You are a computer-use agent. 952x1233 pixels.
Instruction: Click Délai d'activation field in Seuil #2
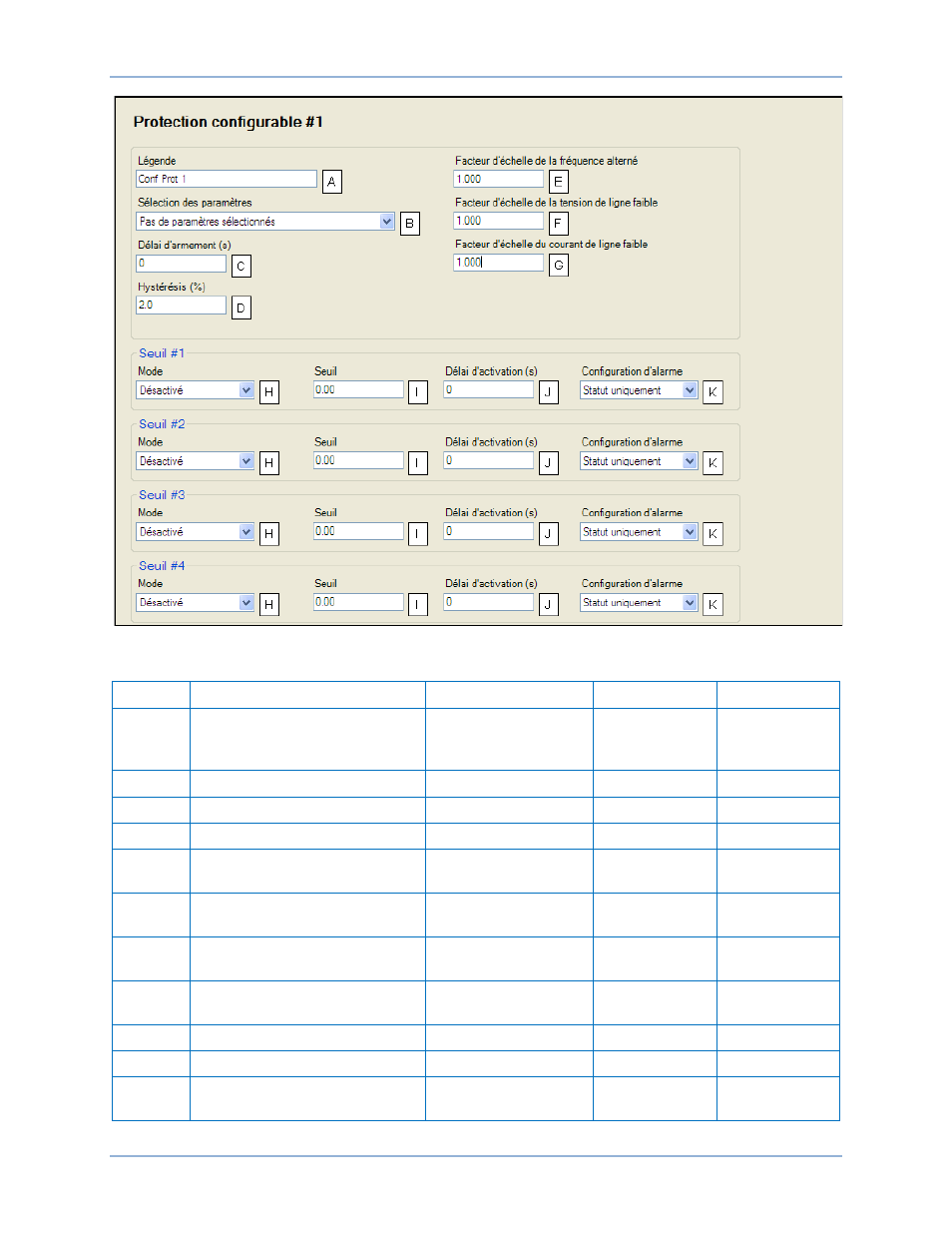pos(489,460)
